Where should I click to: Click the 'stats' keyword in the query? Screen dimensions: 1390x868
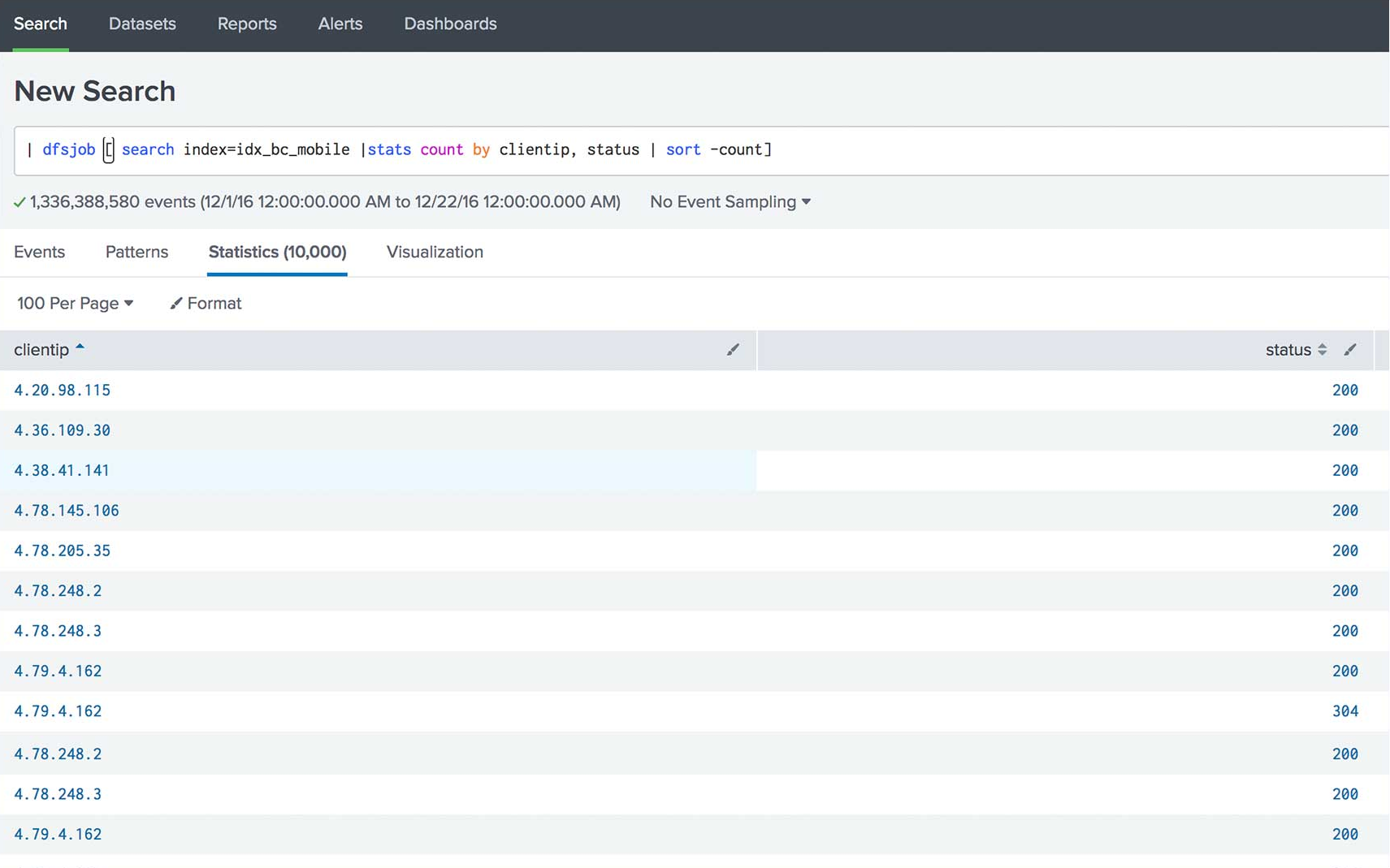coord(389,150)
